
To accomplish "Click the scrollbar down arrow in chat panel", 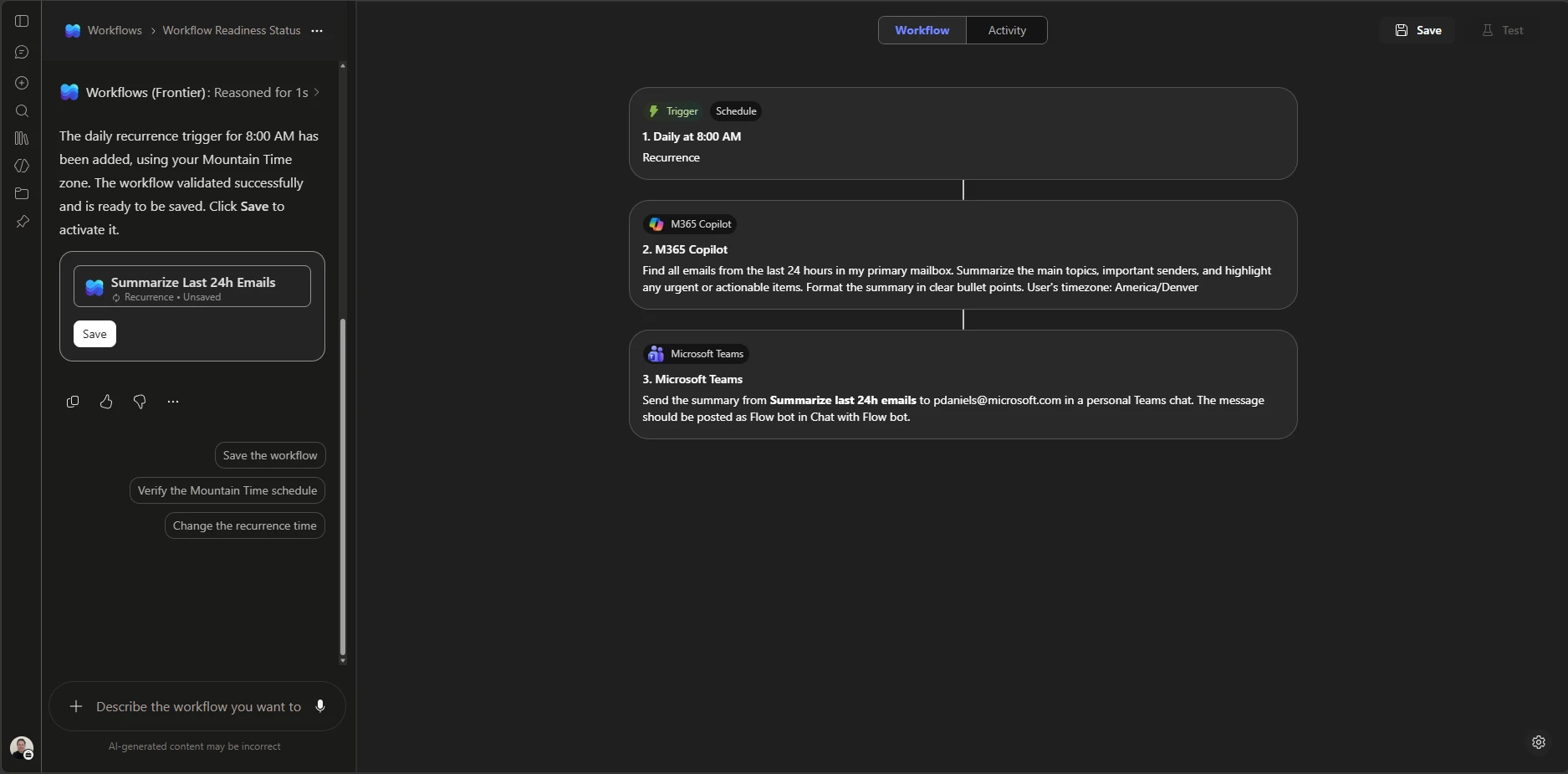I will point(342,661).
